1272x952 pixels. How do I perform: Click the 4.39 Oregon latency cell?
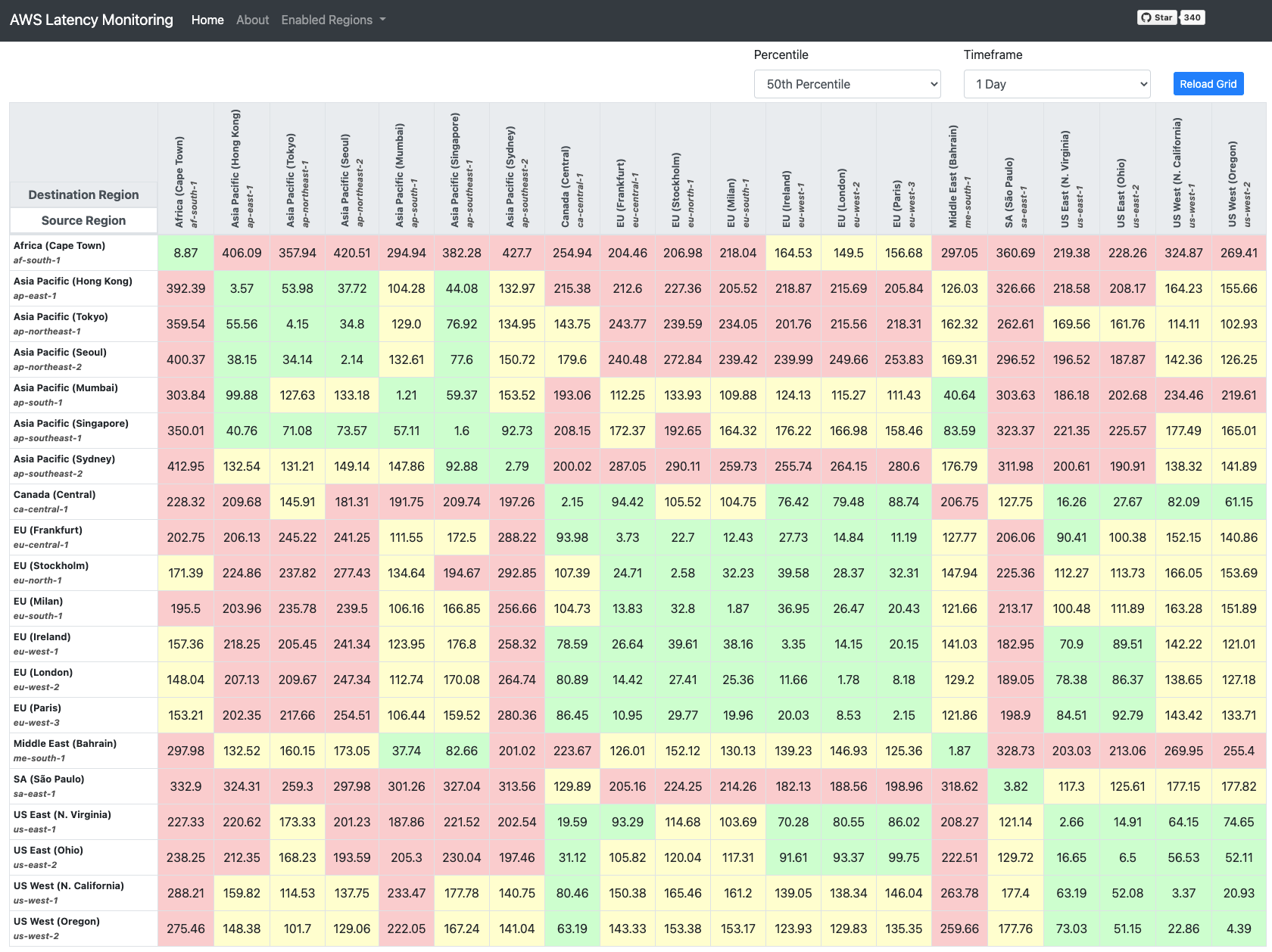coord(1239,929)
